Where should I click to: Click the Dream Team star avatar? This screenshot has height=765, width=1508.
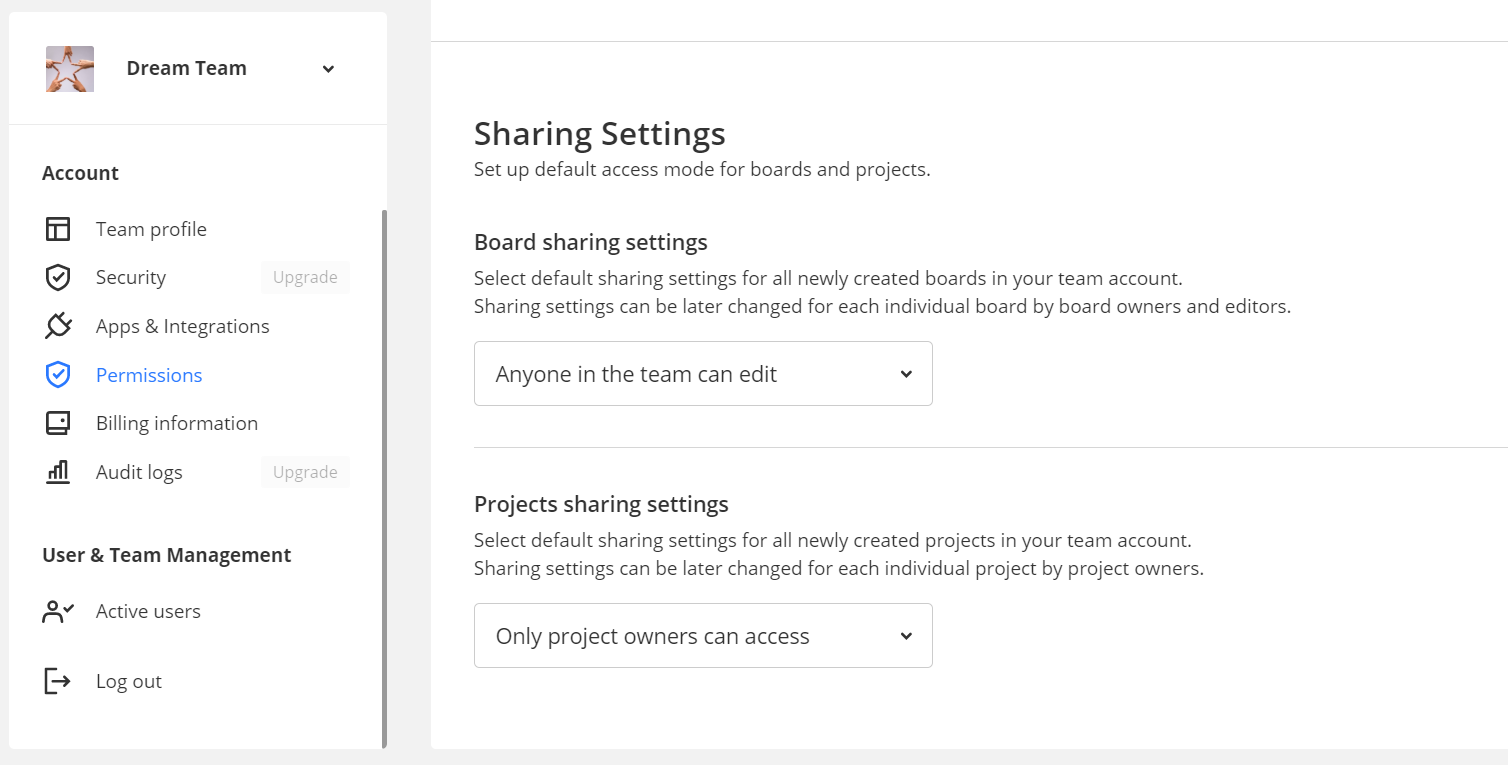click(x=70, y=69)
